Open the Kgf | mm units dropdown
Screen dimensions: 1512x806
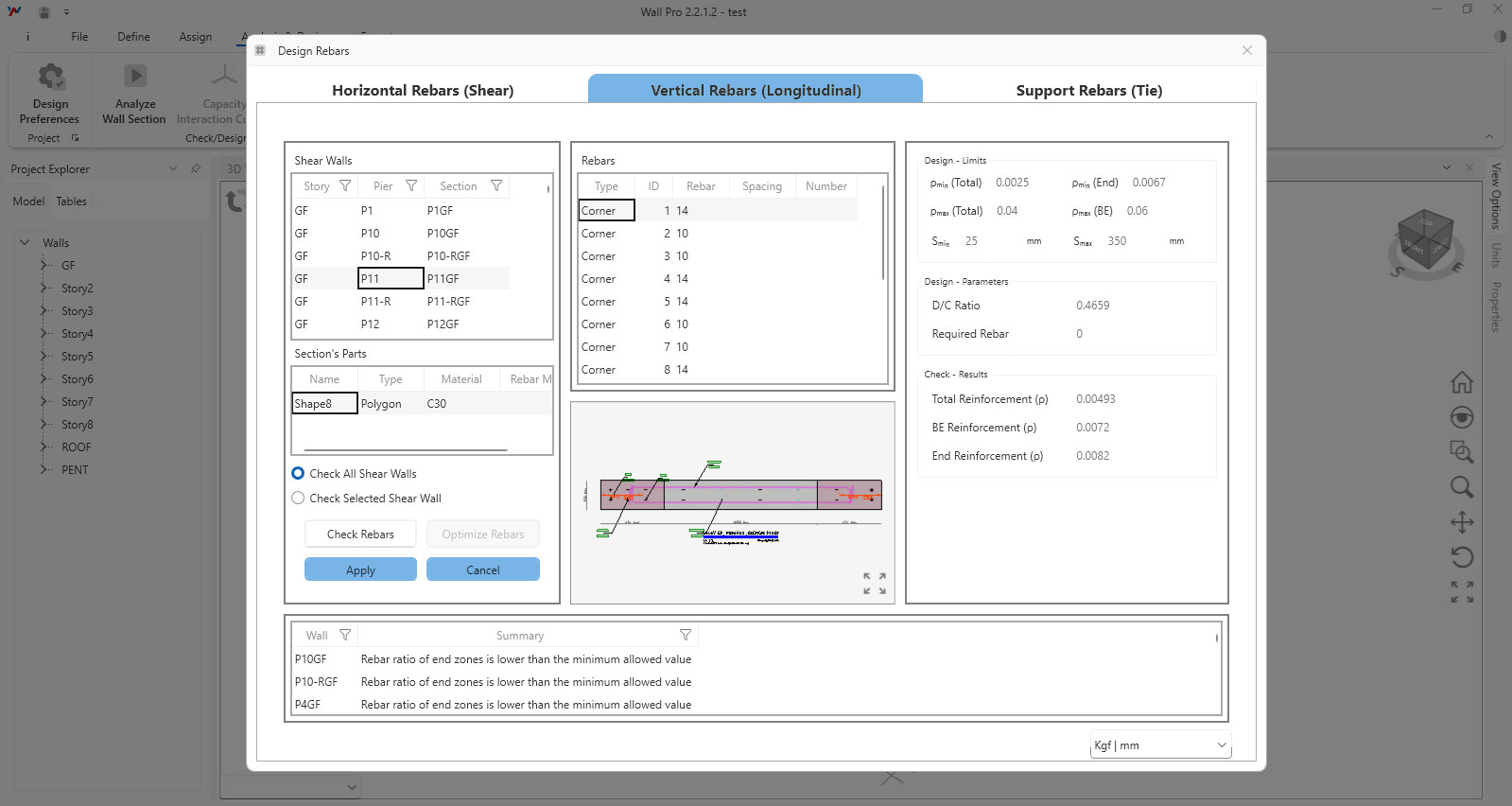(1159, 745)
